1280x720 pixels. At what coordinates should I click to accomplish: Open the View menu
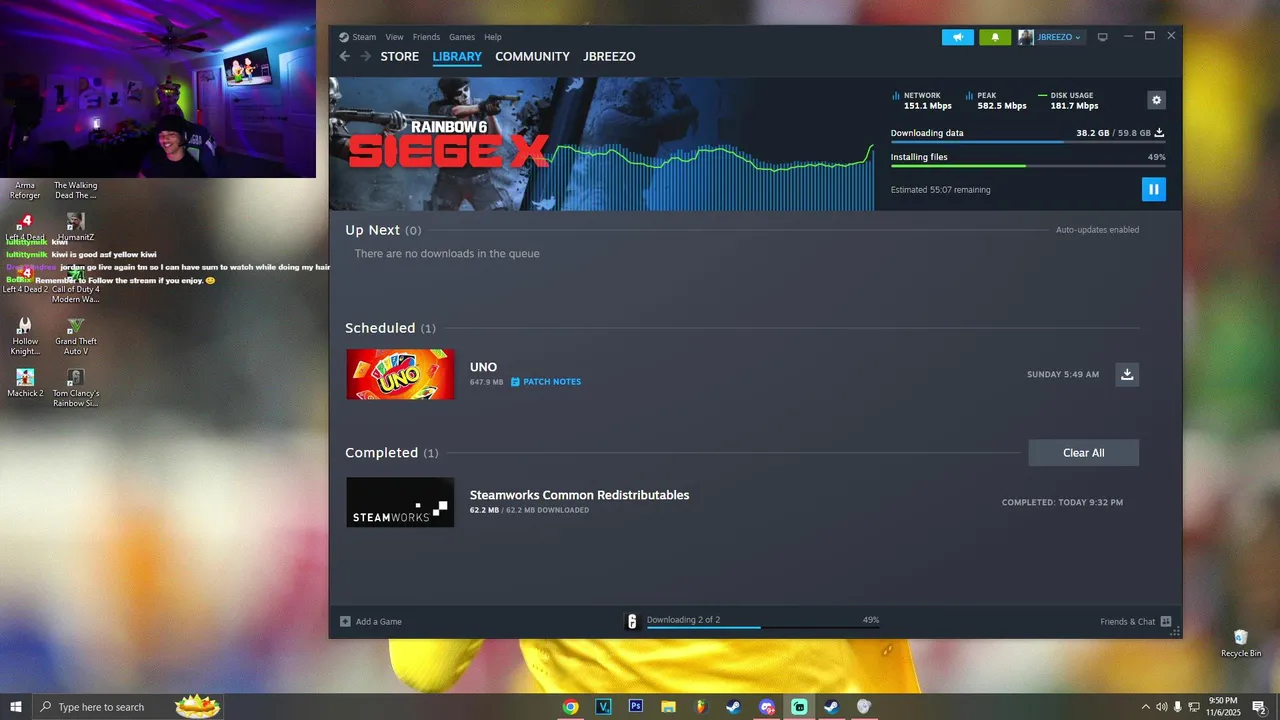(394, 37)
